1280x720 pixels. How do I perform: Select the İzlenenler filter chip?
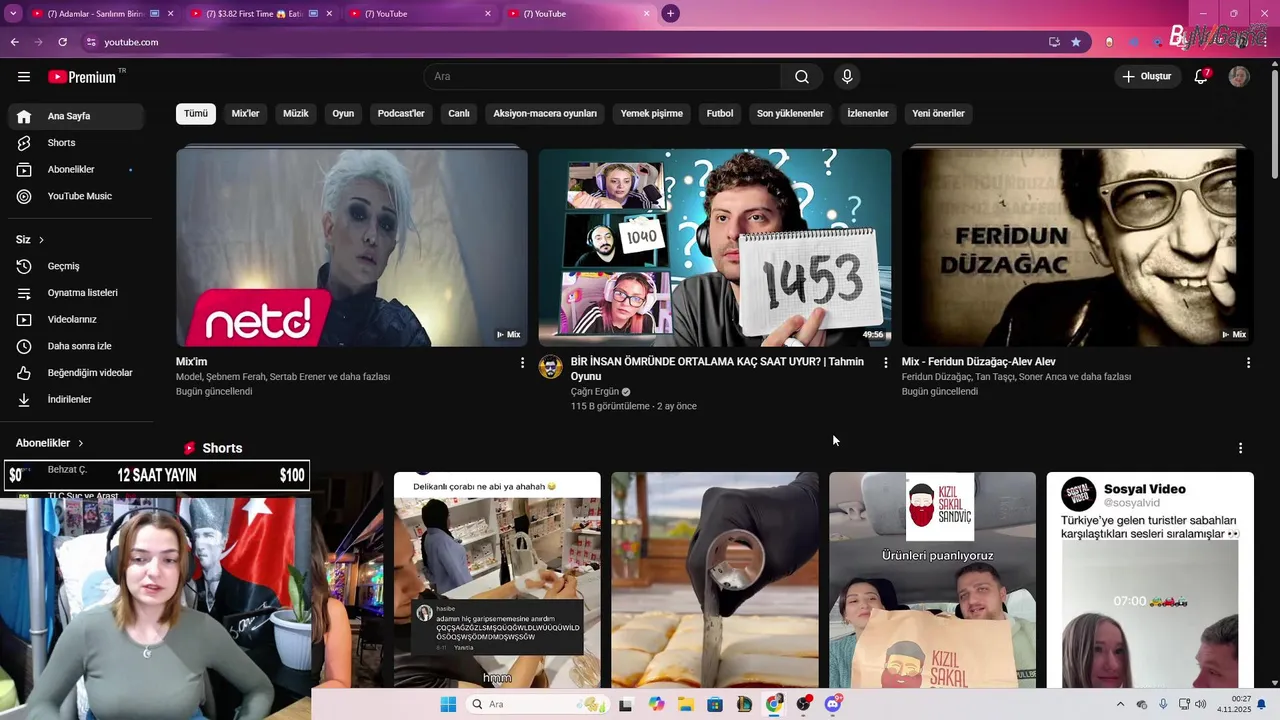[x=868, y=114]
